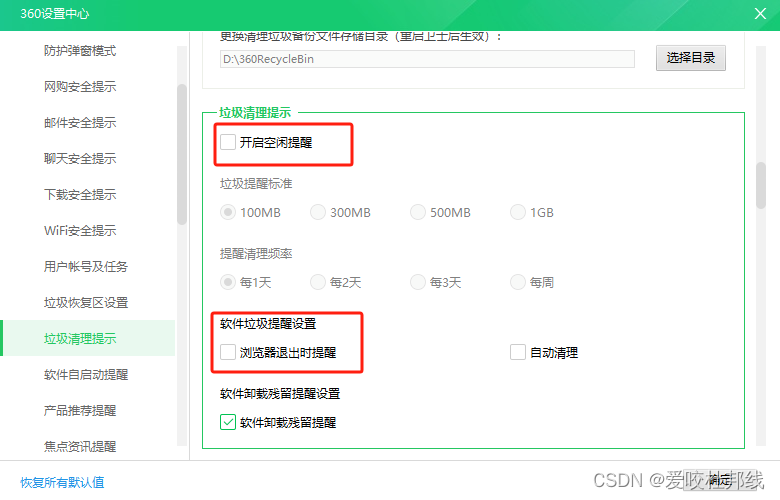Click the 软件垃圾提醒设置 heading

[268, 323]
